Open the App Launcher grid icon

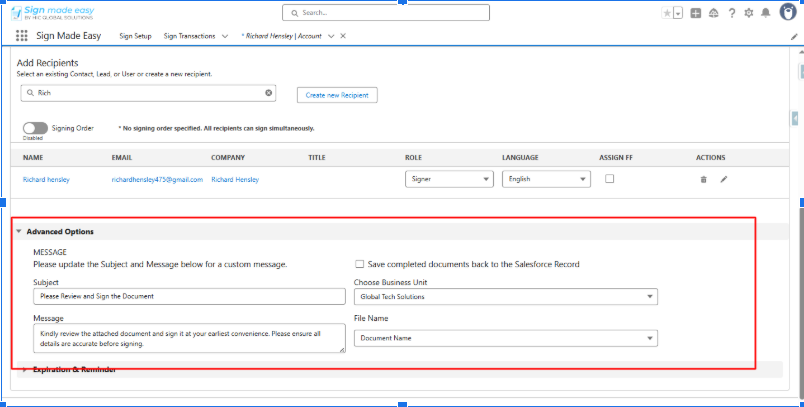[x=22, y=35]
